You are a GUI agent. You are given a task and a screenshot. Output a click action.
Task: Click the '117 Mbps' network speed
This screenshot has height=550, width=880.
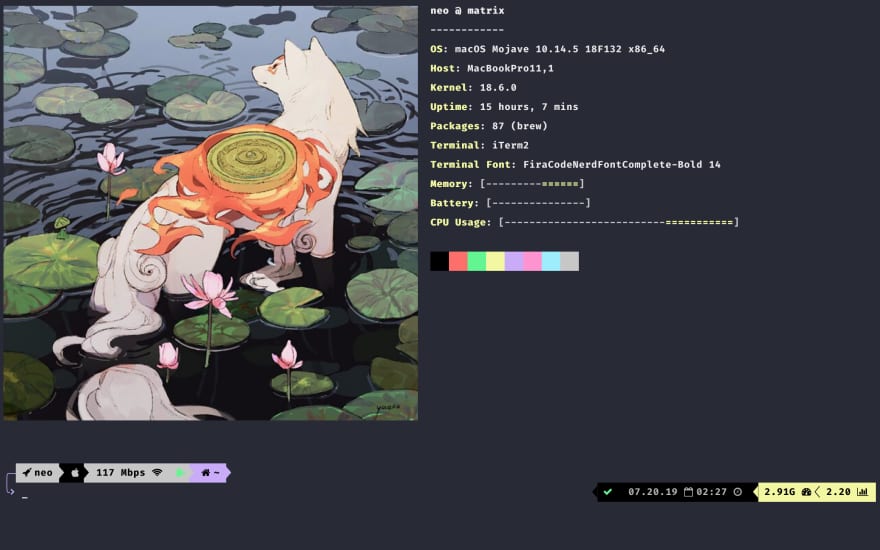click(x=121, y=473)
